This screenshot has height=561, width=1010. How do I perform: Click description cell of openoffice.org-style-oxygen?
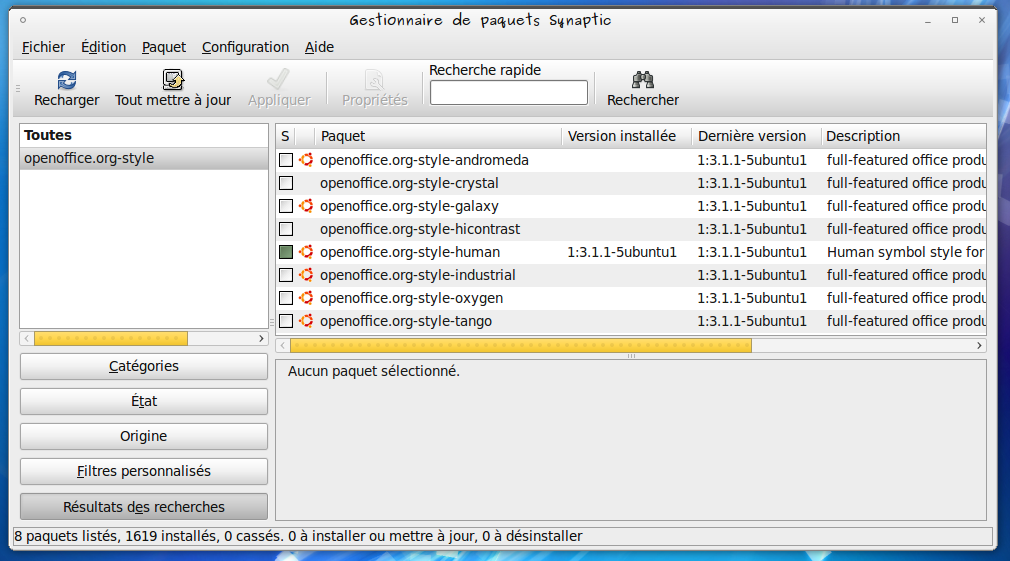pyautogui.click(x=906, y=298)
